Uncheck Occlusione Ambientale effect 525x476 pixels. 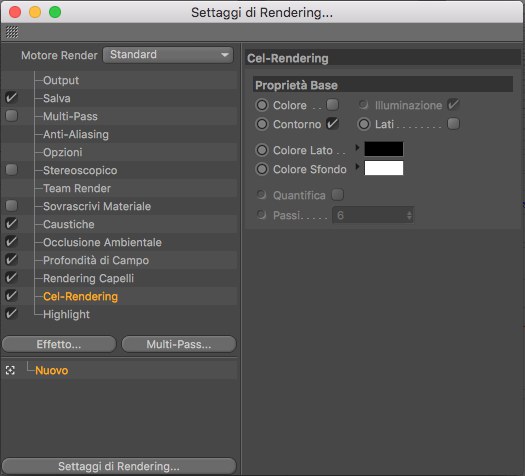11,242
